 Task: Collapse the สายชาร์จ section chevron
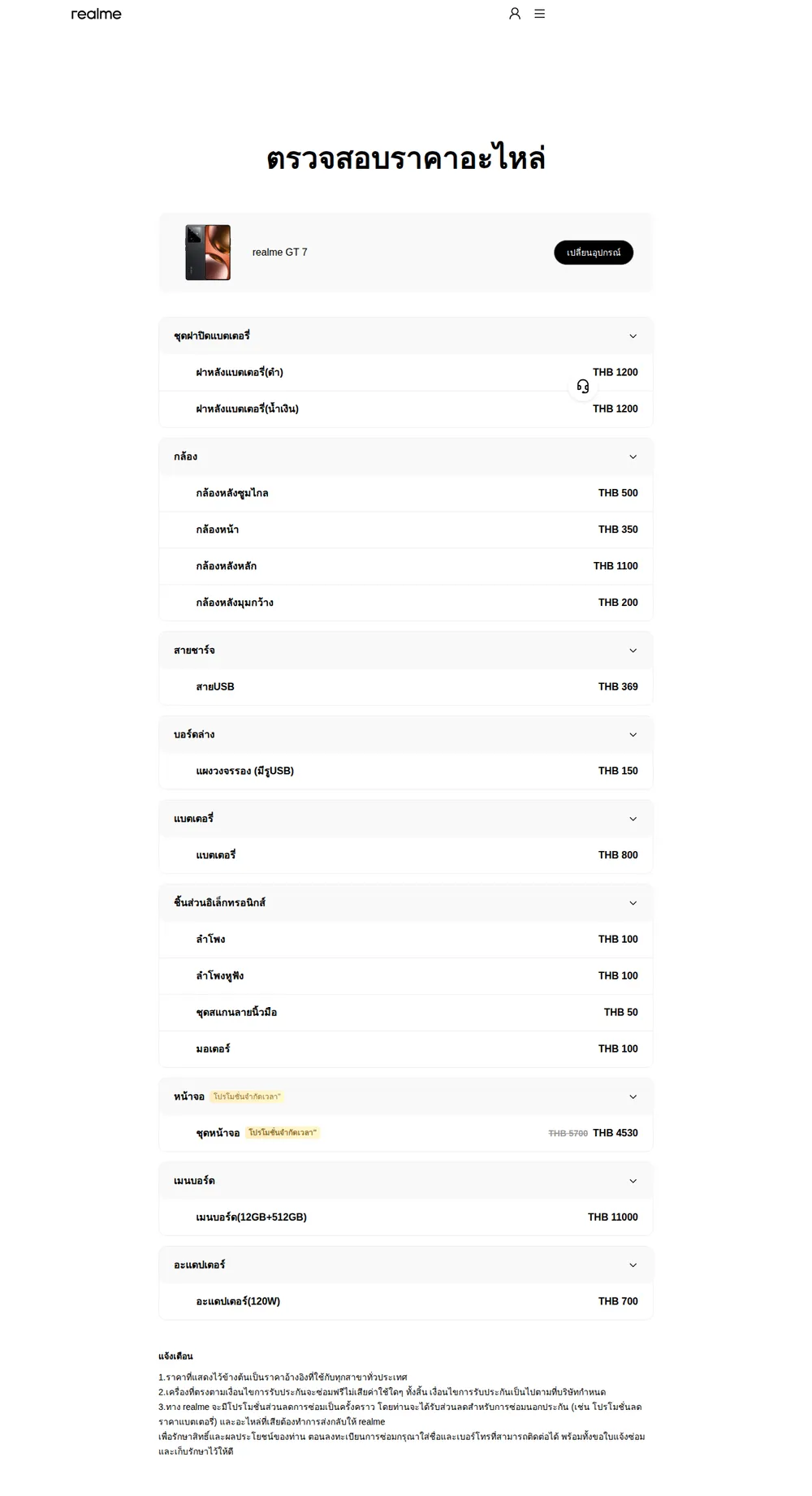click(x=633, y=651)
